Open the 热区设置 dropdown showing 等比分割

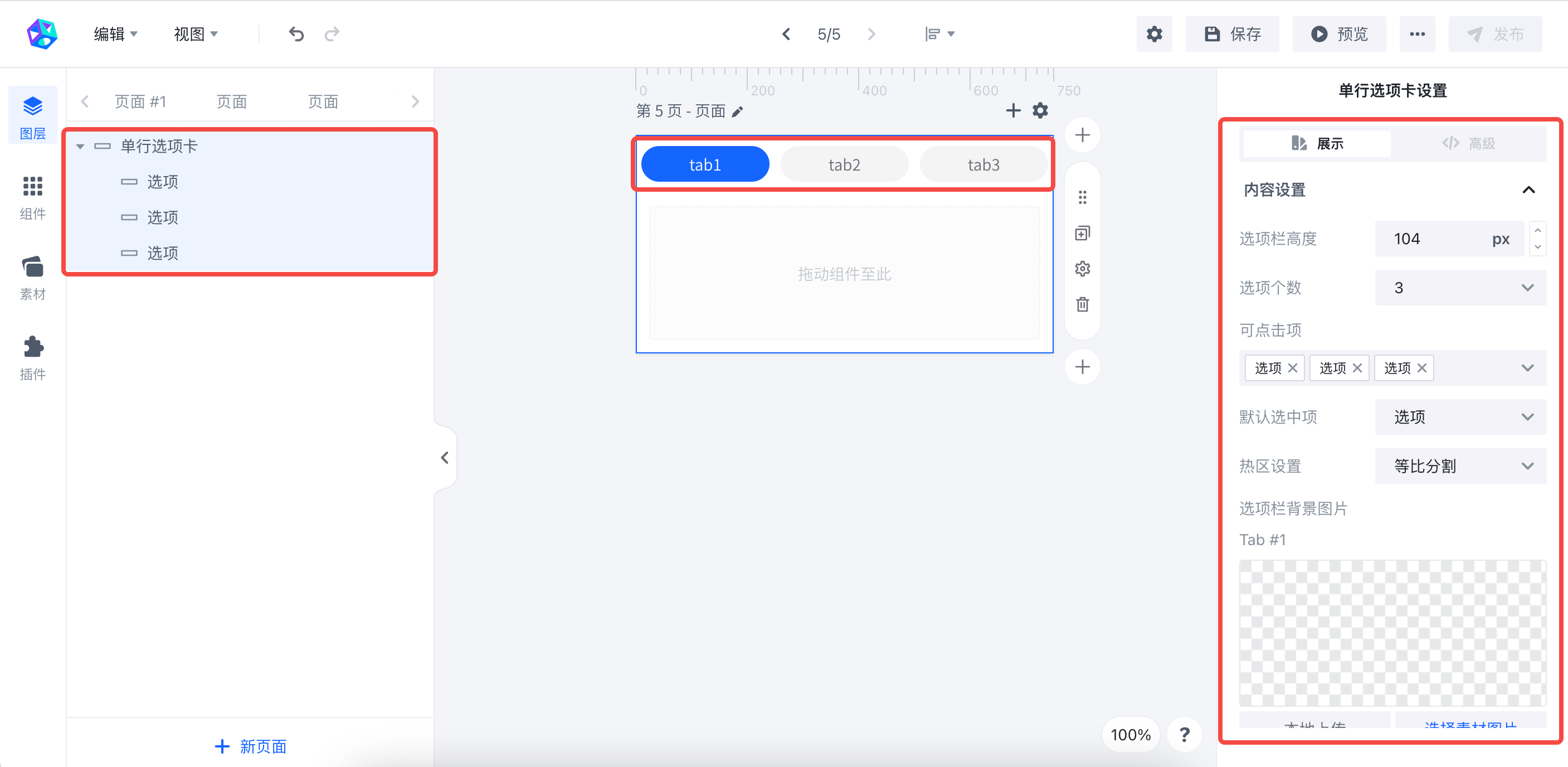point(1460,467)
